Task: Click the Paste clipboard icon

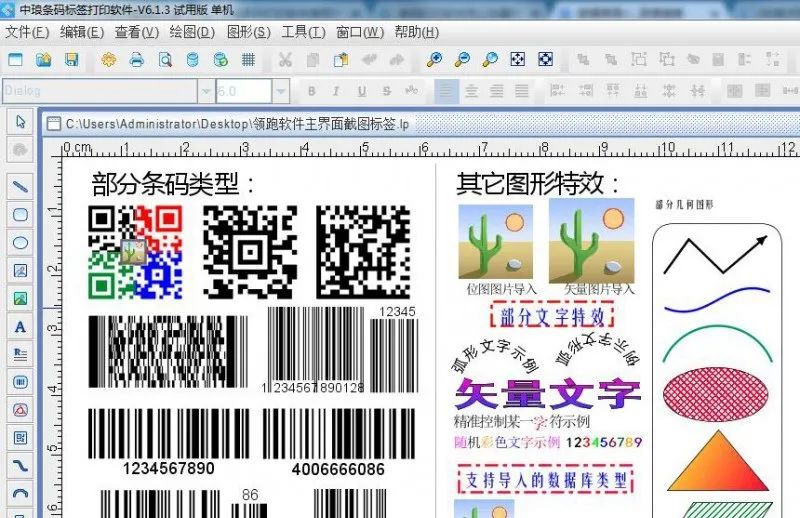Action: coord(340,60)
